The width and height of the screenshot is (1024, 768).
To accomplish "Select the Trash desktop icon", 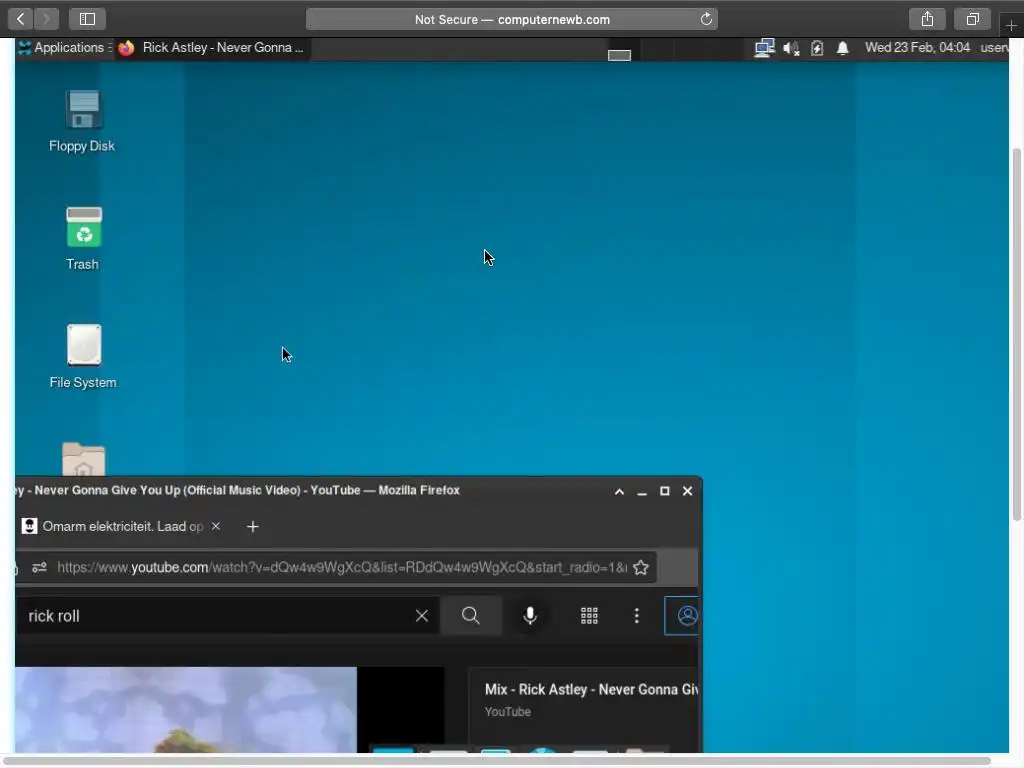I will pos(83,239).
